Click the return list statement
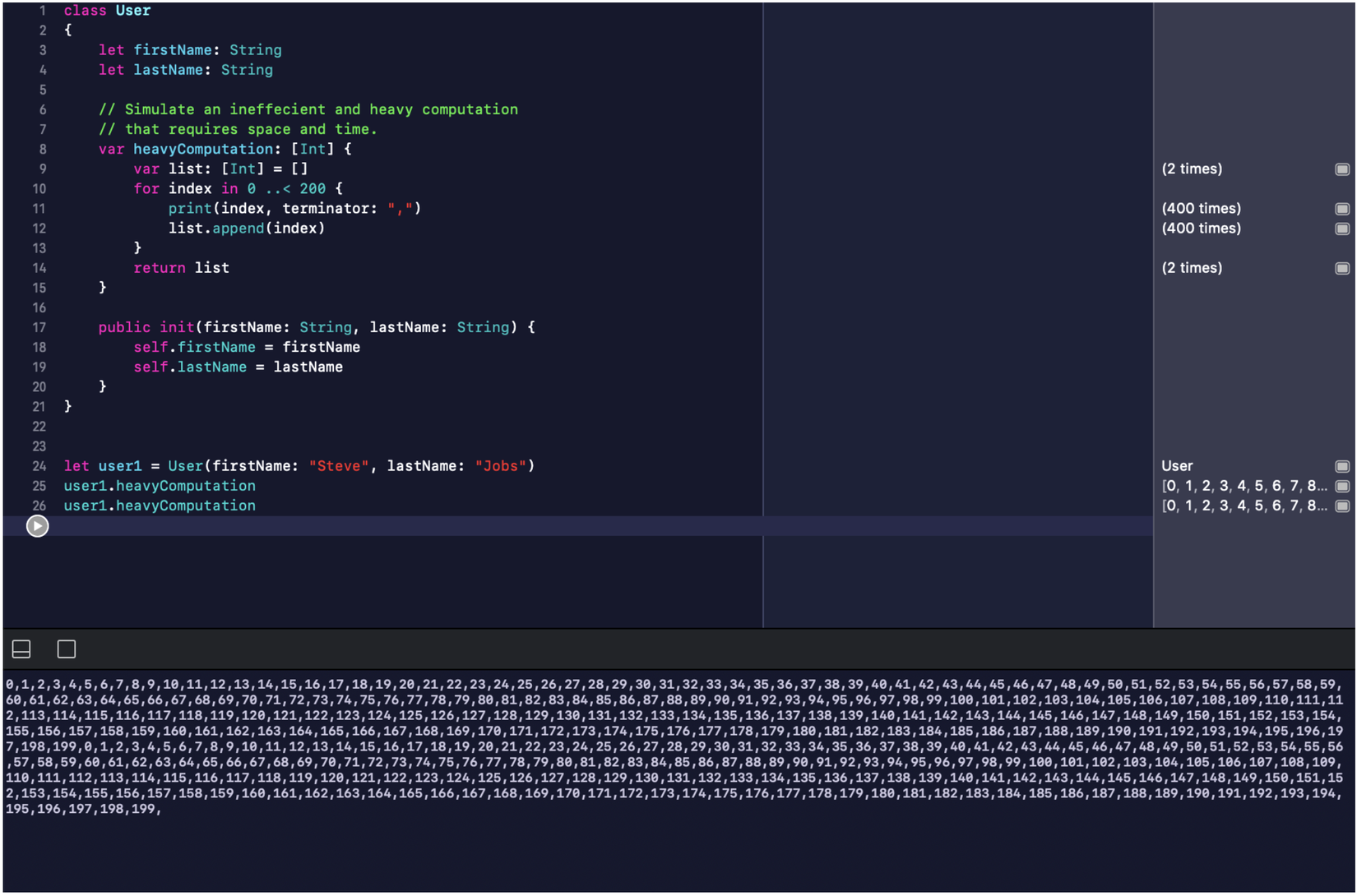 coord(182,267)
